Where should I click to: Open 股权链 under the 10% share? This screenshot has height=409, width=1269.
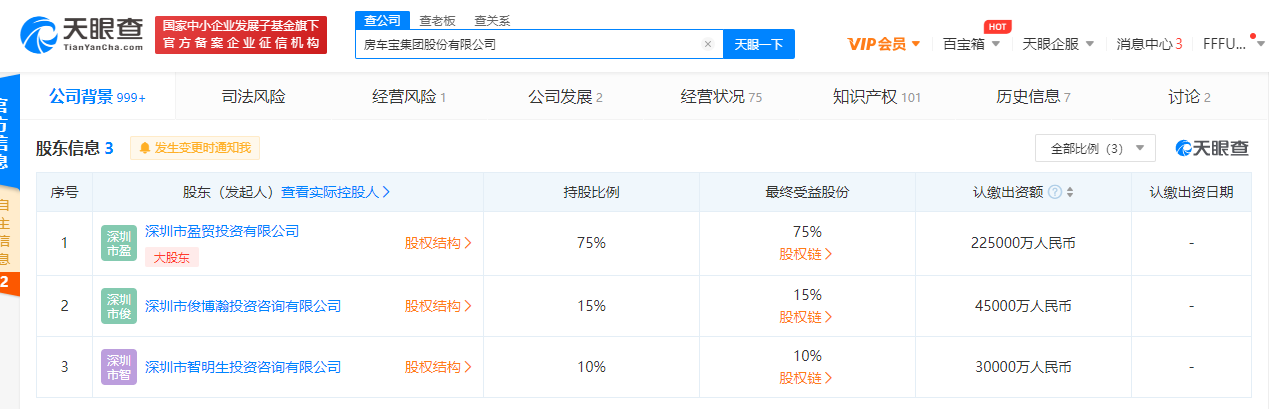pos(806,378)
